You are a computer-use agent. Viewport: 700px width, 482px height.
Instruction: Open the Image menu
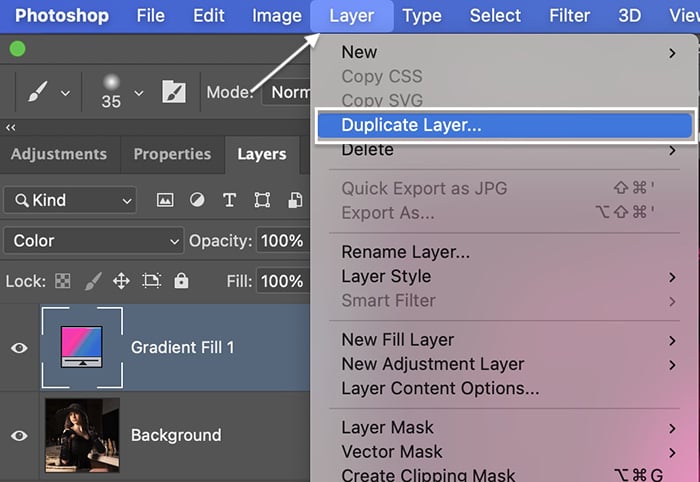pos(277,16)
